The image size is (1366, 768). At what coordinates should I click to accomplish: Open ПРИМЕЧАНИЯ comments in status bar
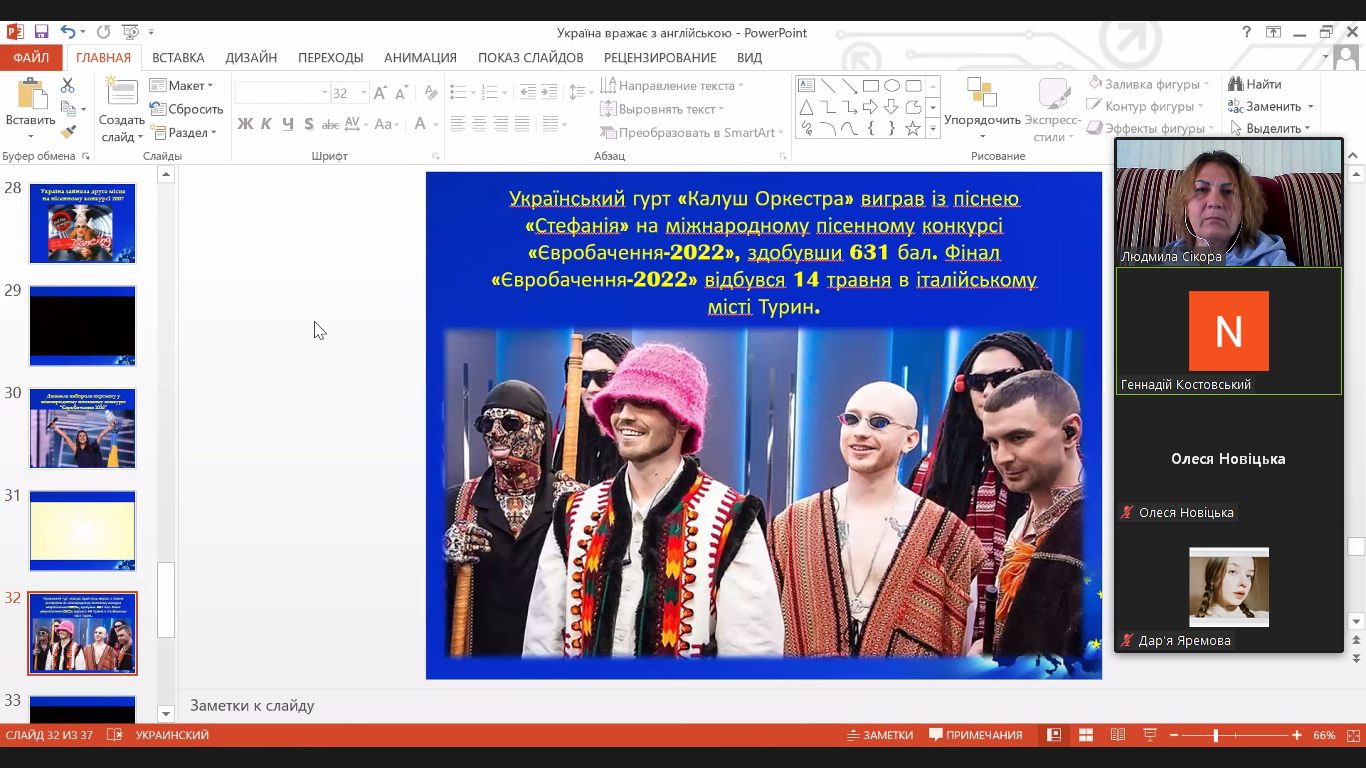[x=975, y=735]
